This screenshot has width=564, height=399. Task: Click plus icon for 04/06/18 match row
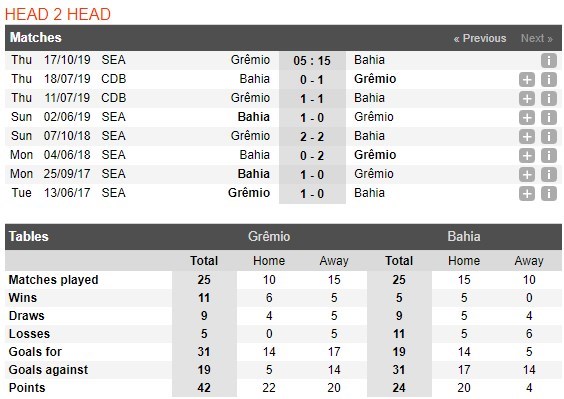coord(527,156)
